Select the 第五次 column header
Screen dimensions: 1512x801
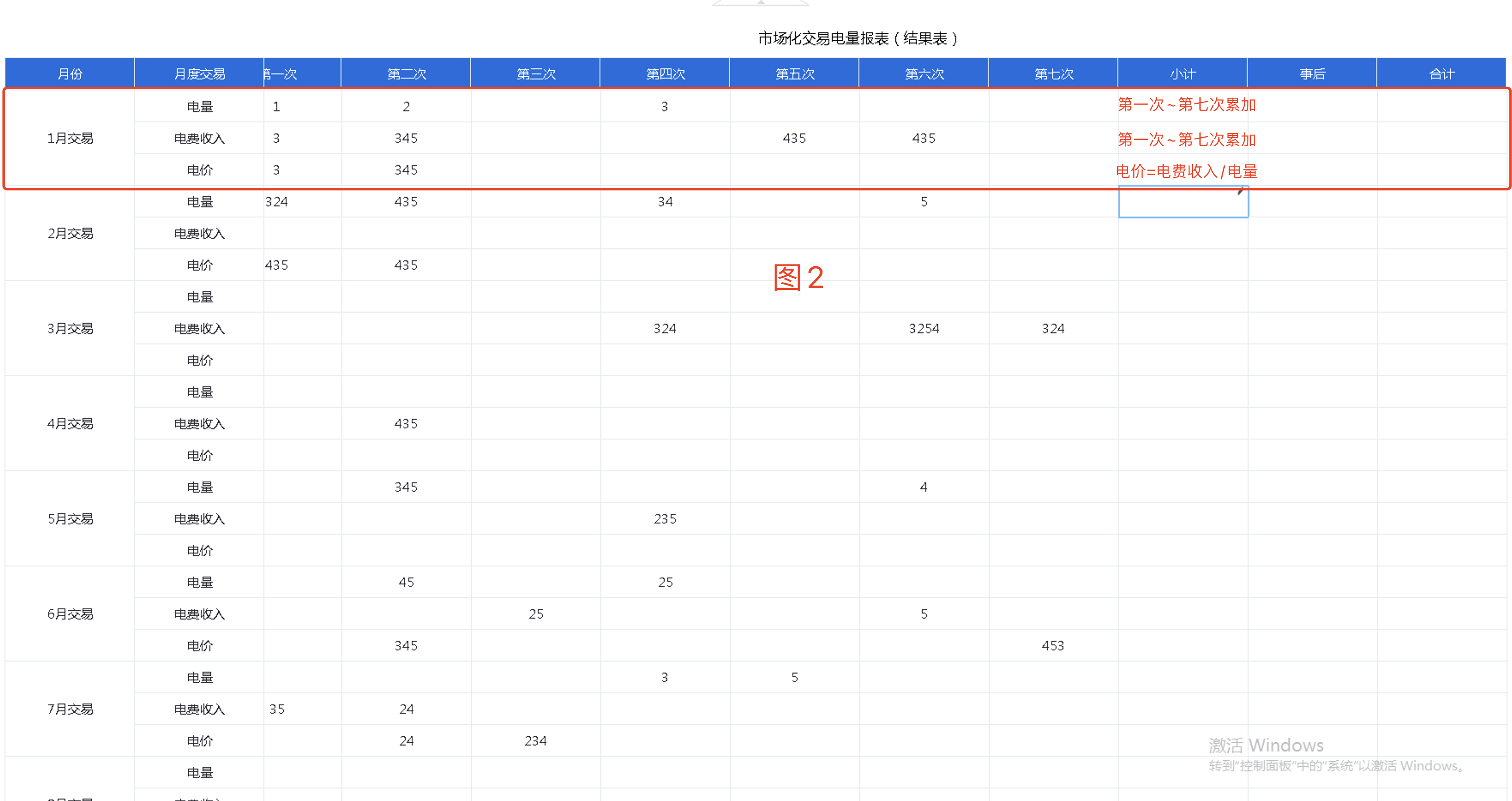point(795,74)
